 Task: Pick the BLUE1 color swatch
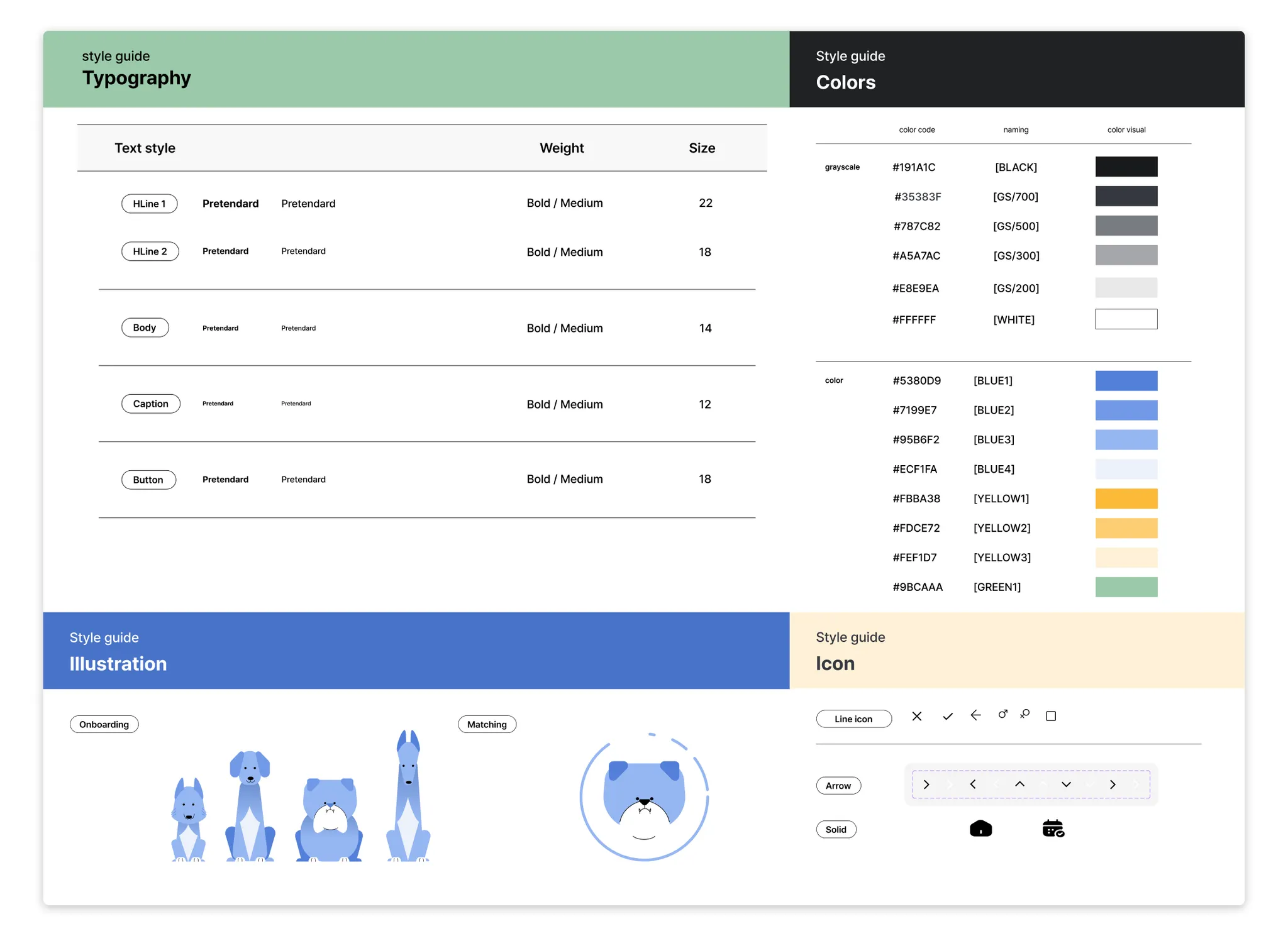(1126, 380)
